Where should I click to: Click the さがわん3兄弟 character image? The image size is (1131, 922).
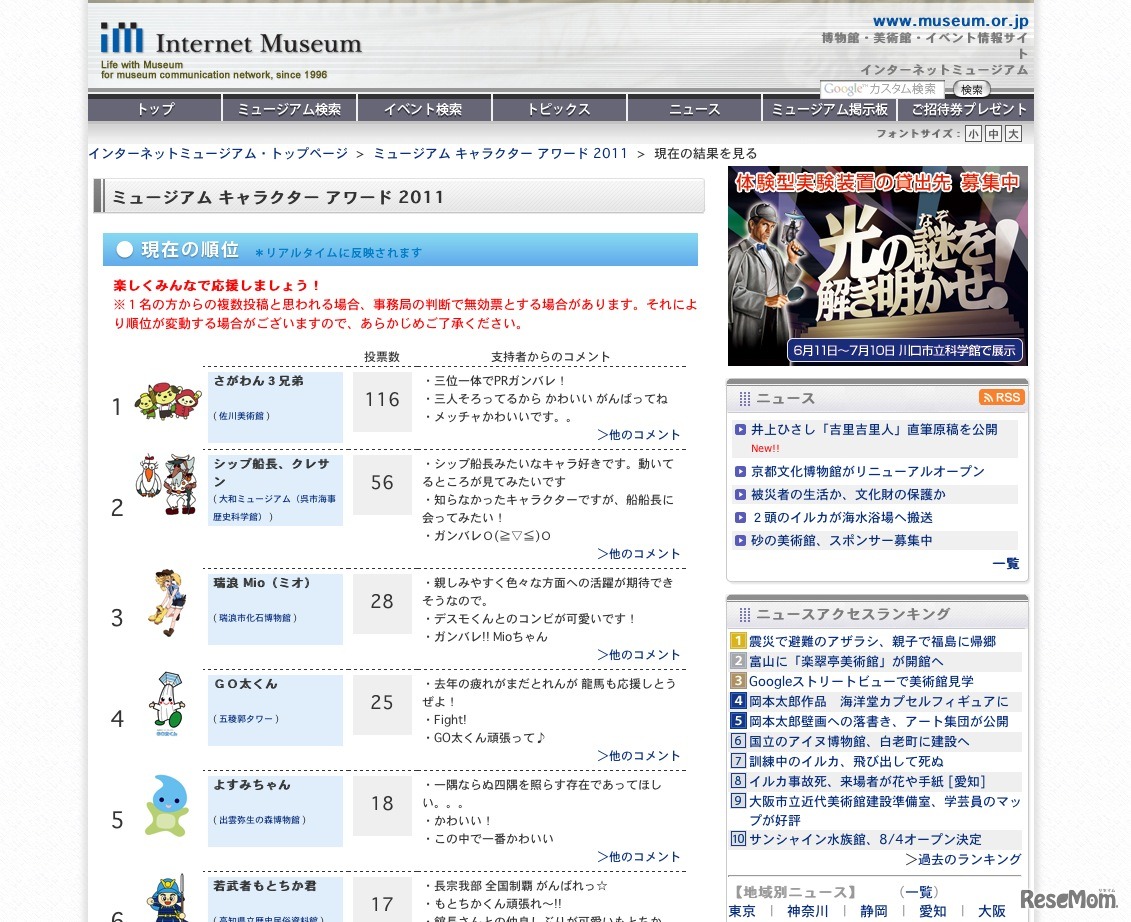[x=168, y=401]
